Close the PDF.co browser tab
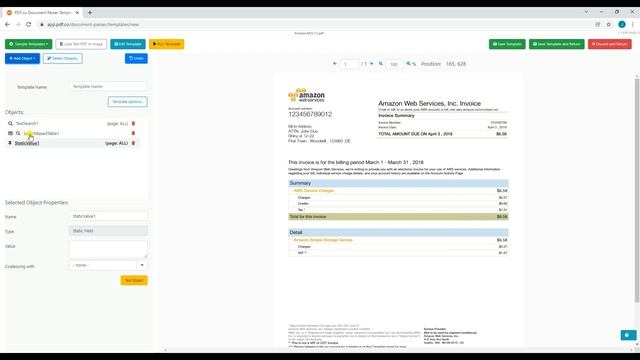 point(77,13)
